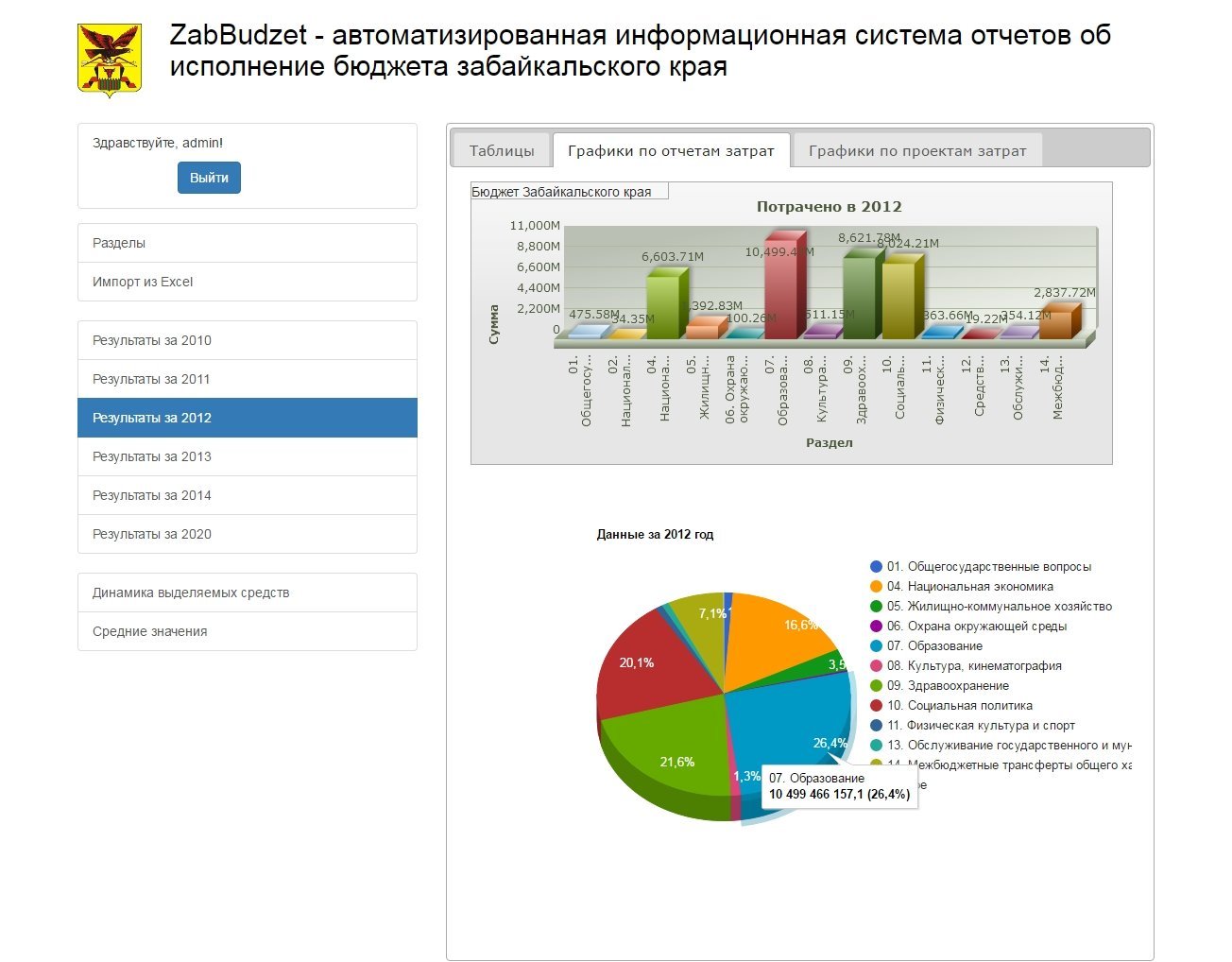Click the ZabBudzet page heading
Image resolution: width=1232 pixels, height=962 pixels.
(x=641, y=51)
